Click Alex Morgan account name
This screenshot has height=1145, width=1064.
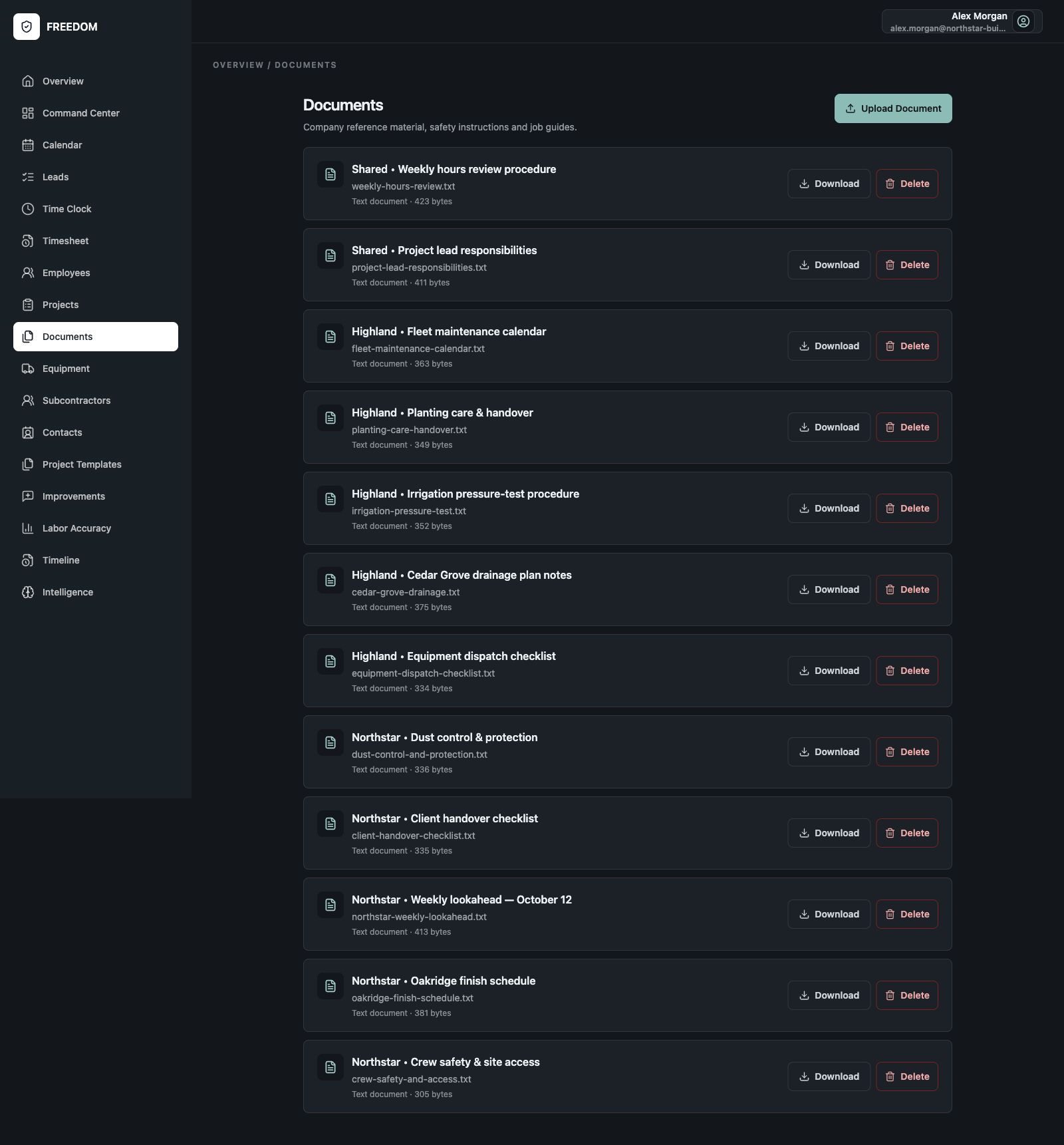tap(979, 16)
